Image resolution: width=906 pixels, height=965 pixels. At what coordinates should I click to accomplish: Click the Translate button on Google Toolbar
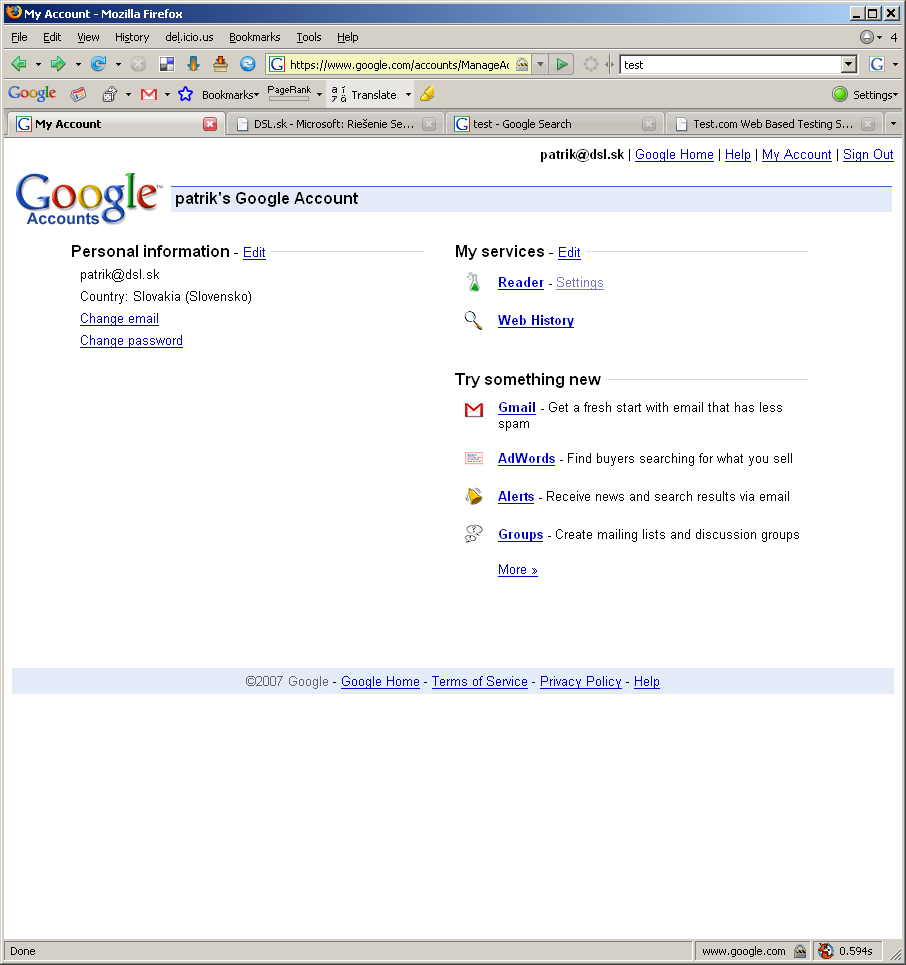pos(364,95)
